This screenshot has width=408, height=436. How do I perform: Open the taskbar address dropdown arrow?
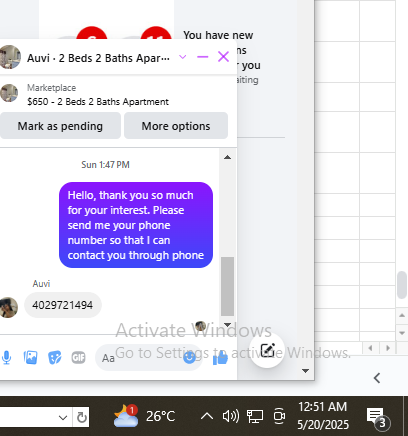click(63, 417)
